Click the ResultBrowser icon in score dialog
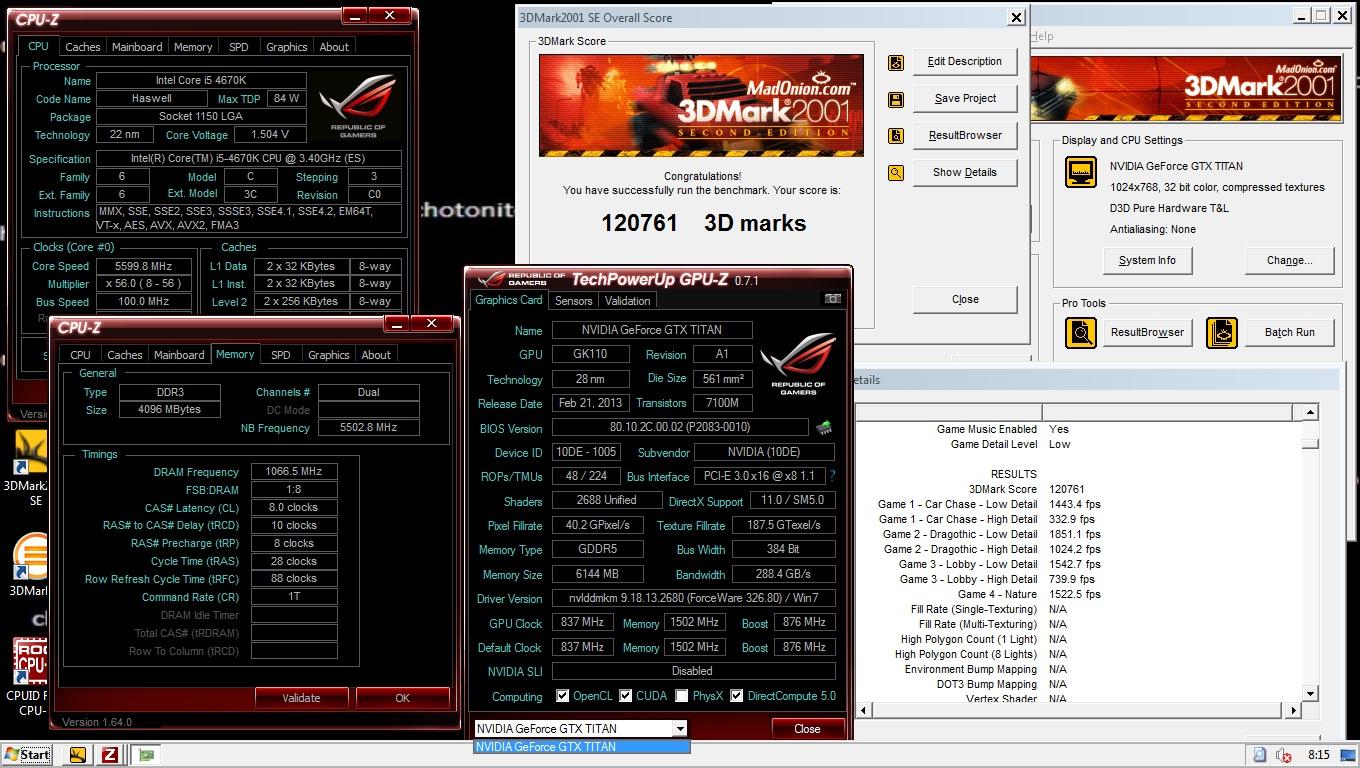Screen dimensions: 1360x768 896,136
